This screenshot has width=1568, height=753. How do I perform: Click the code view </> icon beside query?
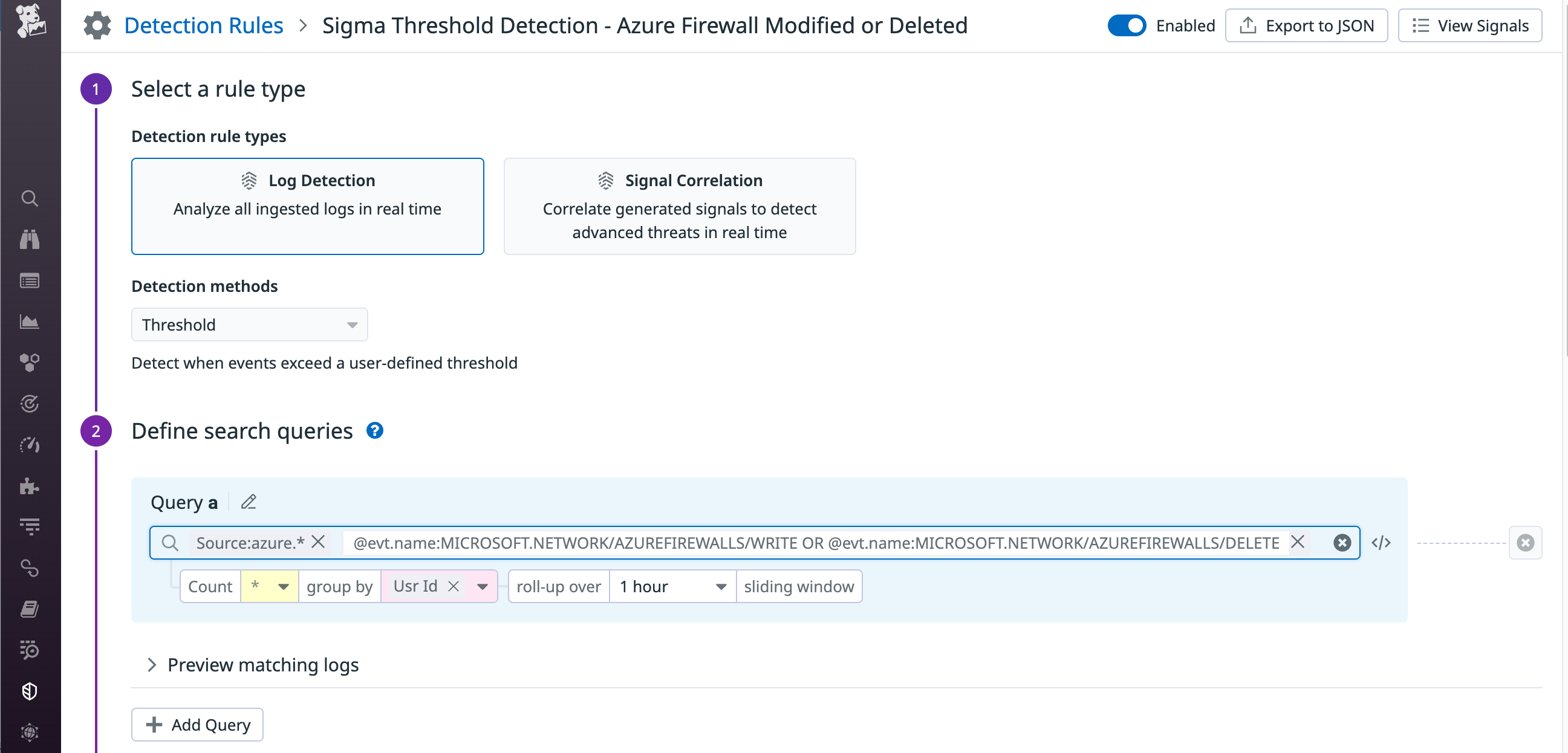coord(1381,543)
